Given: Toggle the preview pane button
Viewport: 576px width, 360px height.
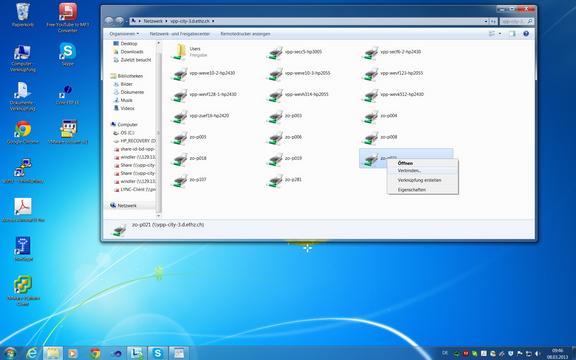Looking at the screenshot, I should [x=512, y=34].
